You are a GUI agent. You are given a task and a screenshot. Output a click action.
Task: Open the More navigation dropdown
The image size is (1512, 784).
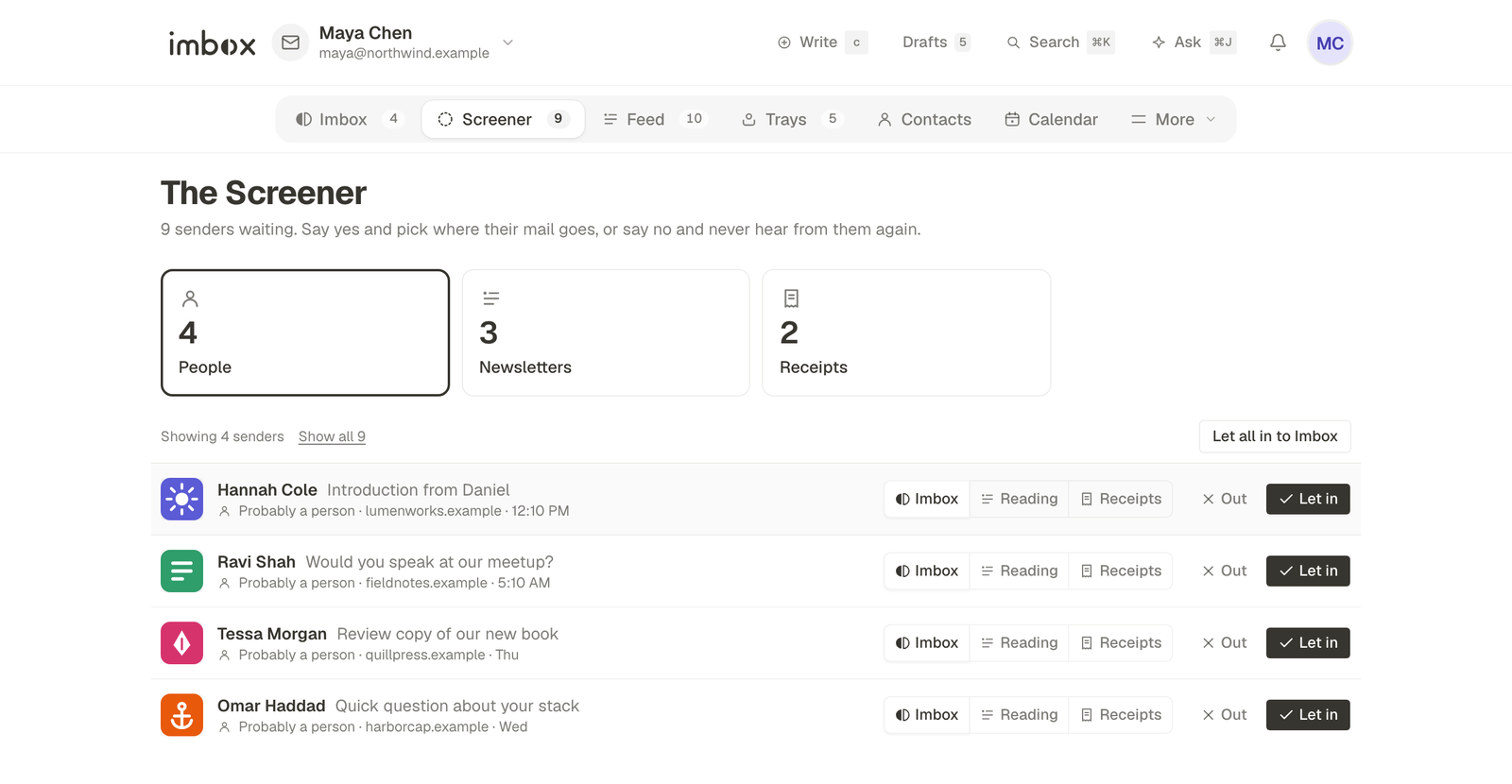click(1173, 119)
